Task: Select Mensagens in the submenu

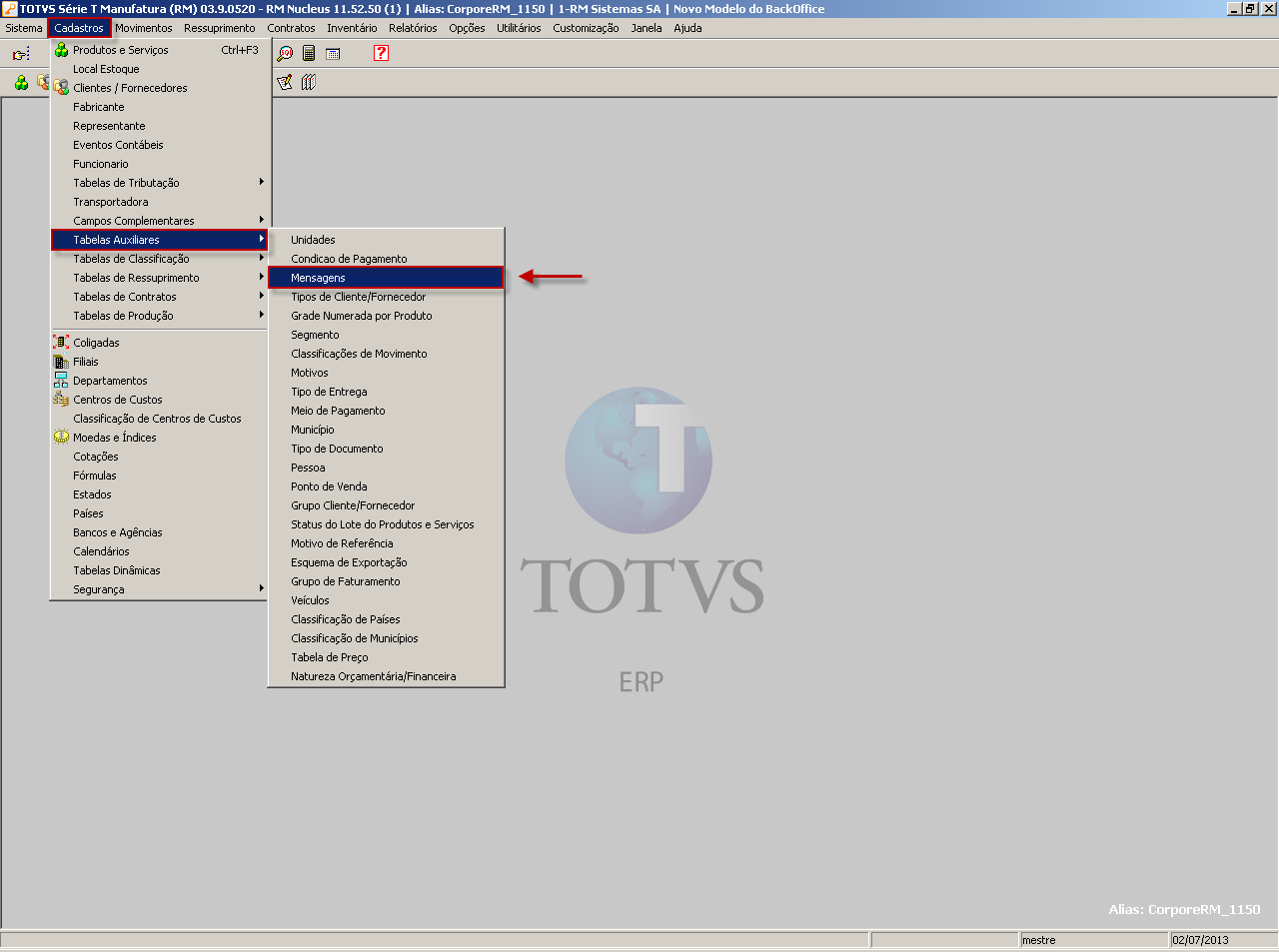Action: pos(386,278)
